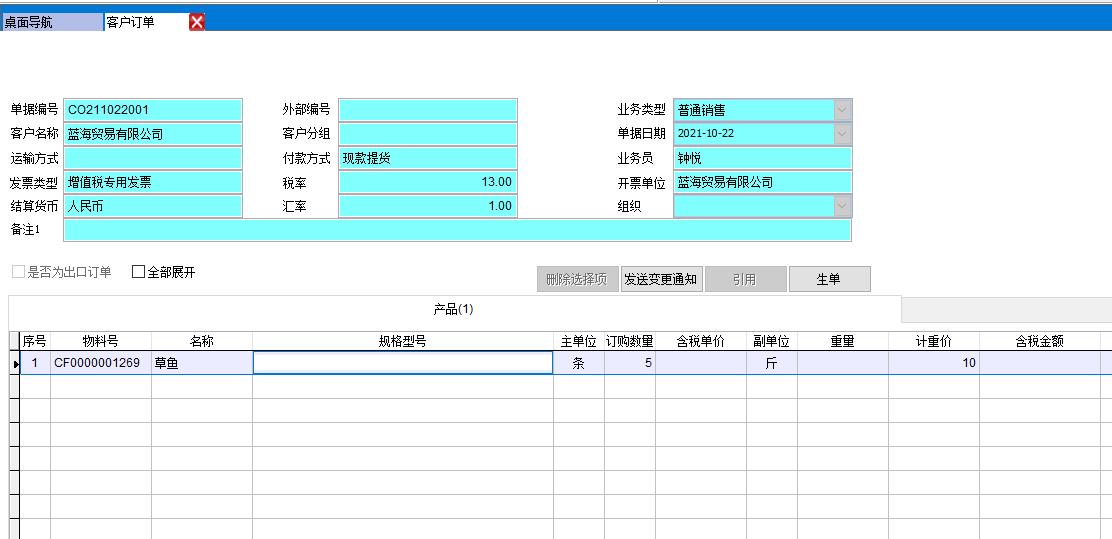Check the 是否为出口订单 checkbox
The image size is (1112, 539).
(x=19, y=273)
